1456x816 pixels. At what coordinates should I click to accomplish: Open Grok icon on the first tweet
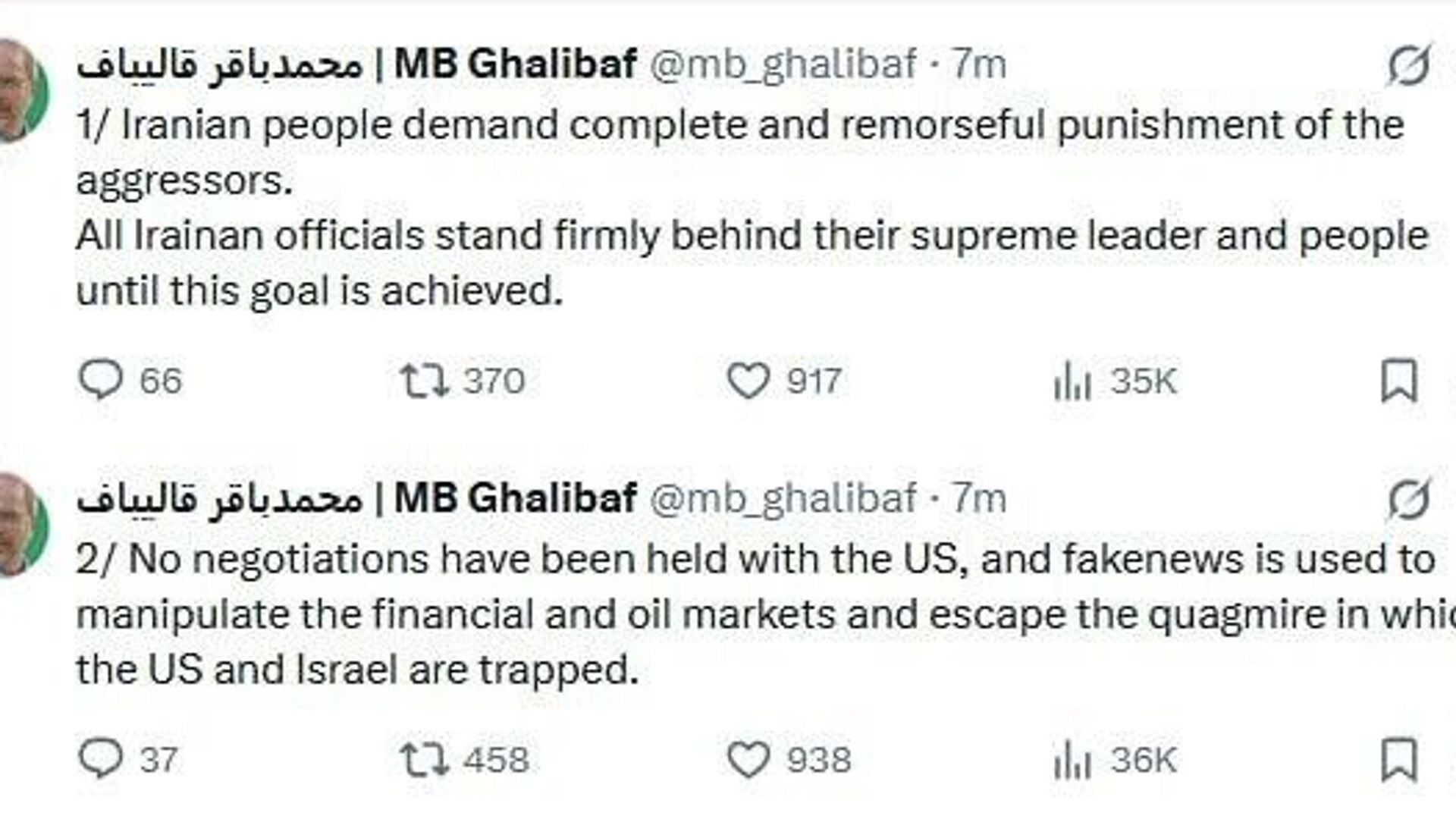coord(1408,65)
